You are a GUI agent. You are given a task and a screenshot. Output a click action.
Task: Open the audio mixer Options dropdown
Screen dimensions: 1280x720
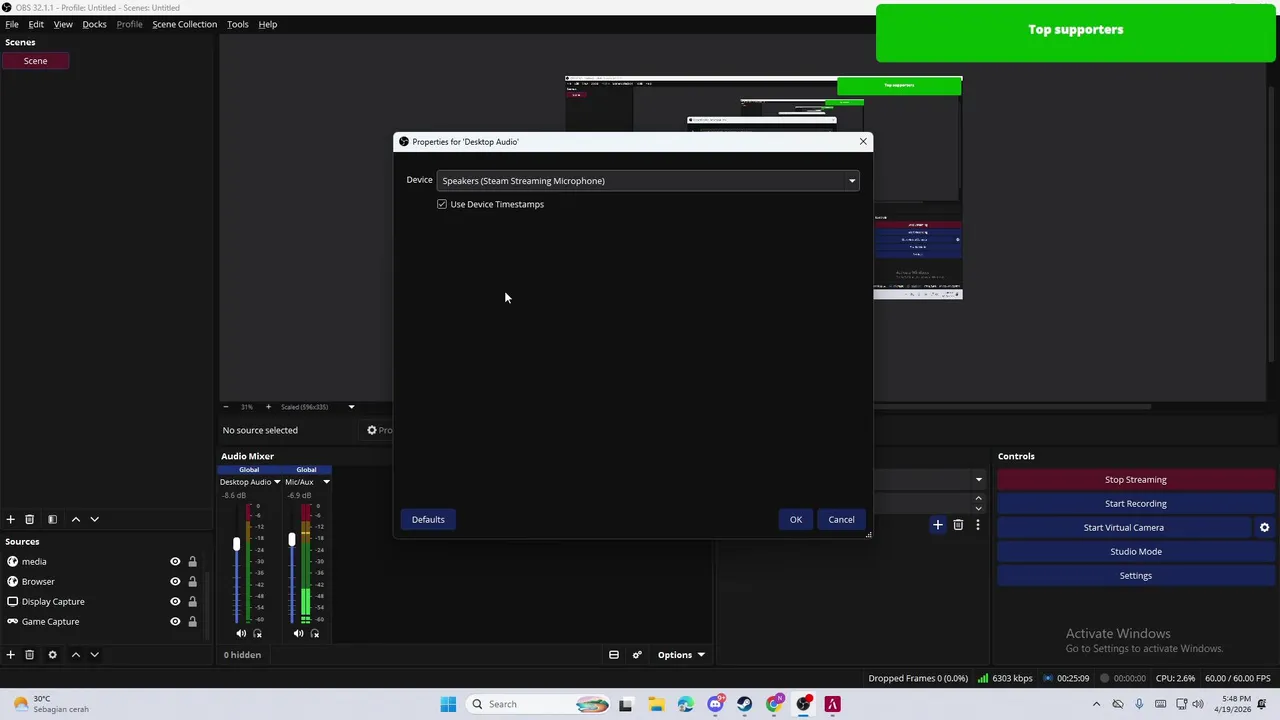point(681,655)
